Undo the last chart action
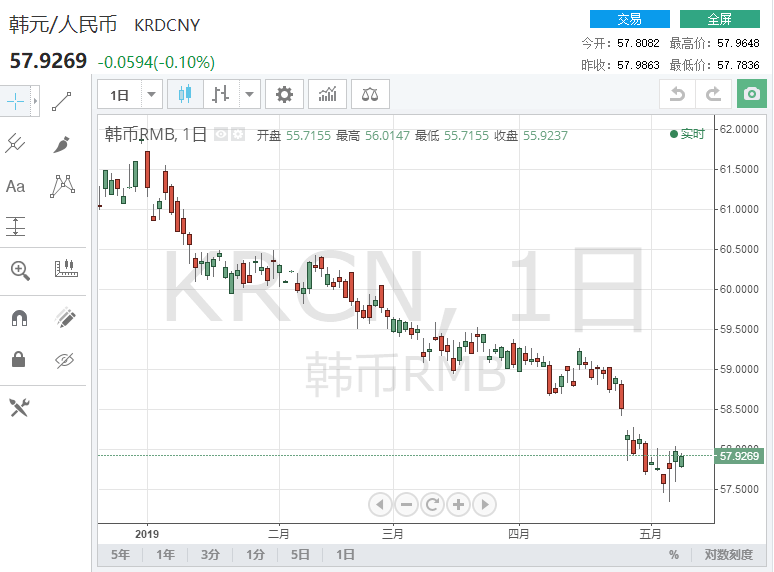This screenshot has height=572, width=774. click(677, 94)
